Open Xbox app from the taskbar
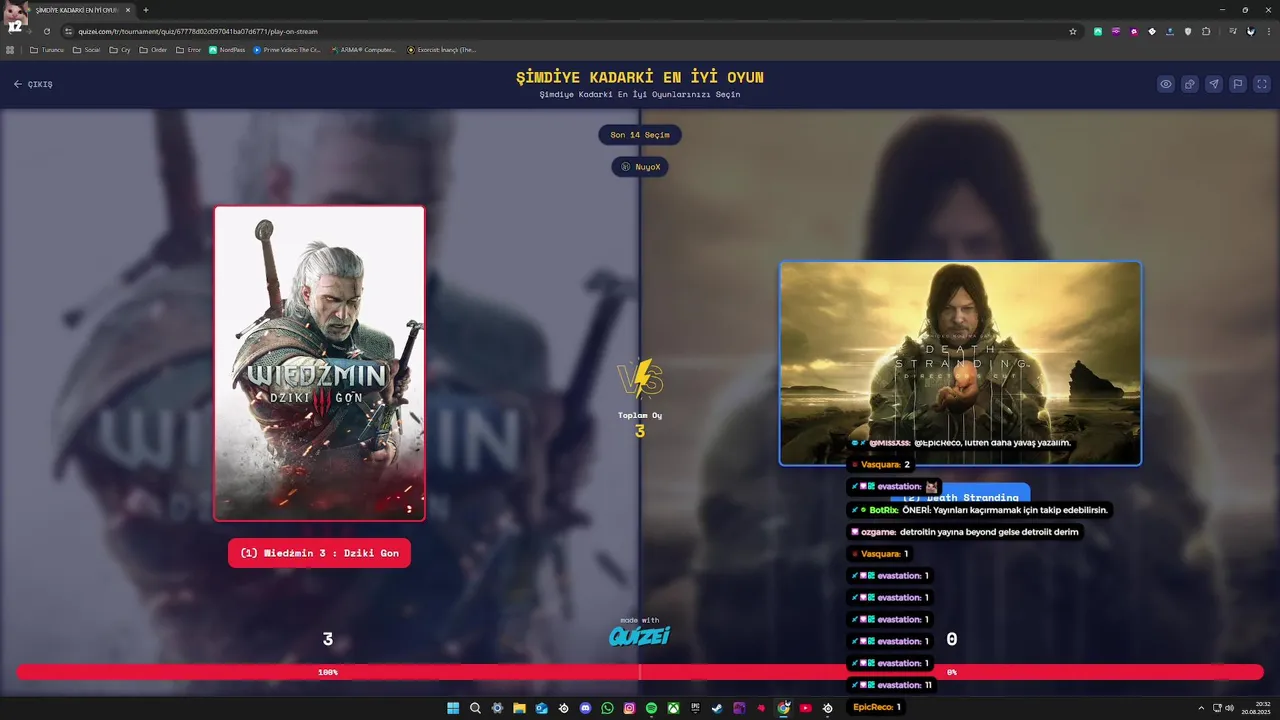The width and height of the screenshot is (1280, 720). point(673,708)
